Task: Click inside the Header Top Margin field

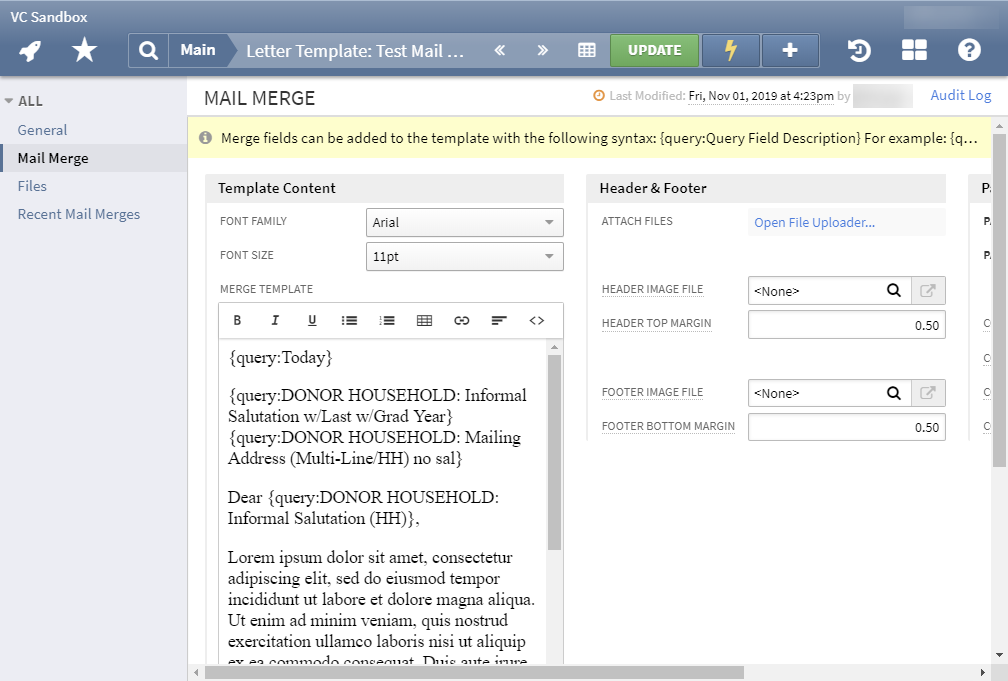Action: [846, 323]
